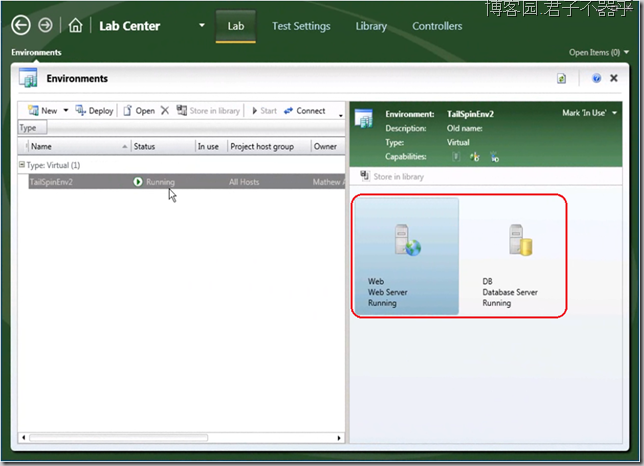Click the Running status icon in row
The width and height of the screenshot is (644, 466).
click(x=138, y=181)
